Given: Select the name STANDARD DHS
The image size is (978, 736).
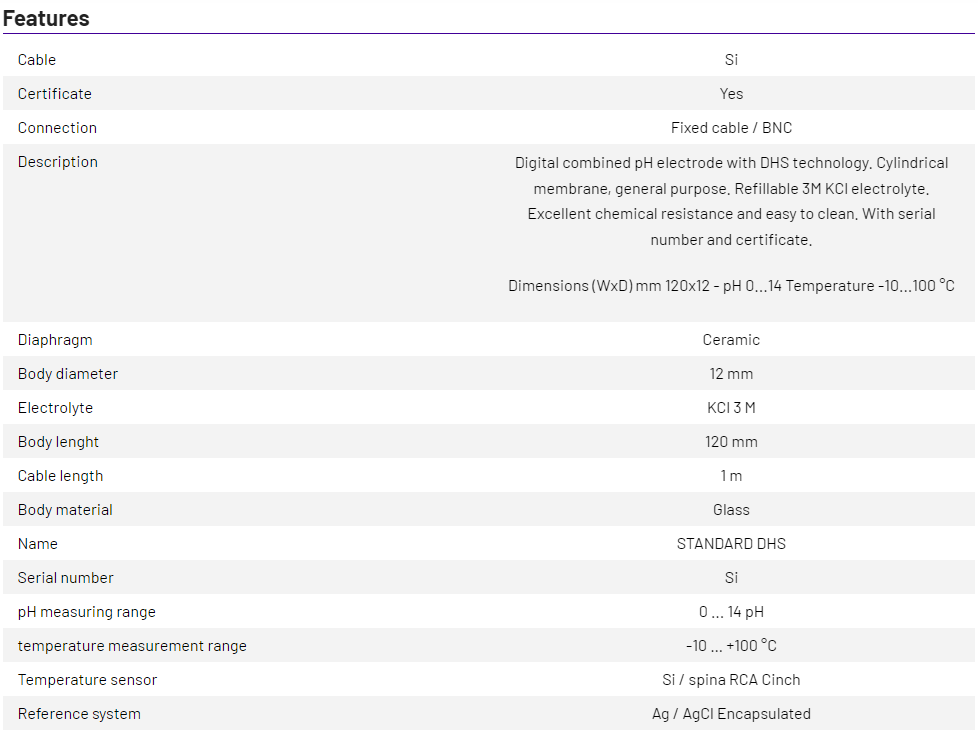Looking at the screenshot, I should pos(731,544).
